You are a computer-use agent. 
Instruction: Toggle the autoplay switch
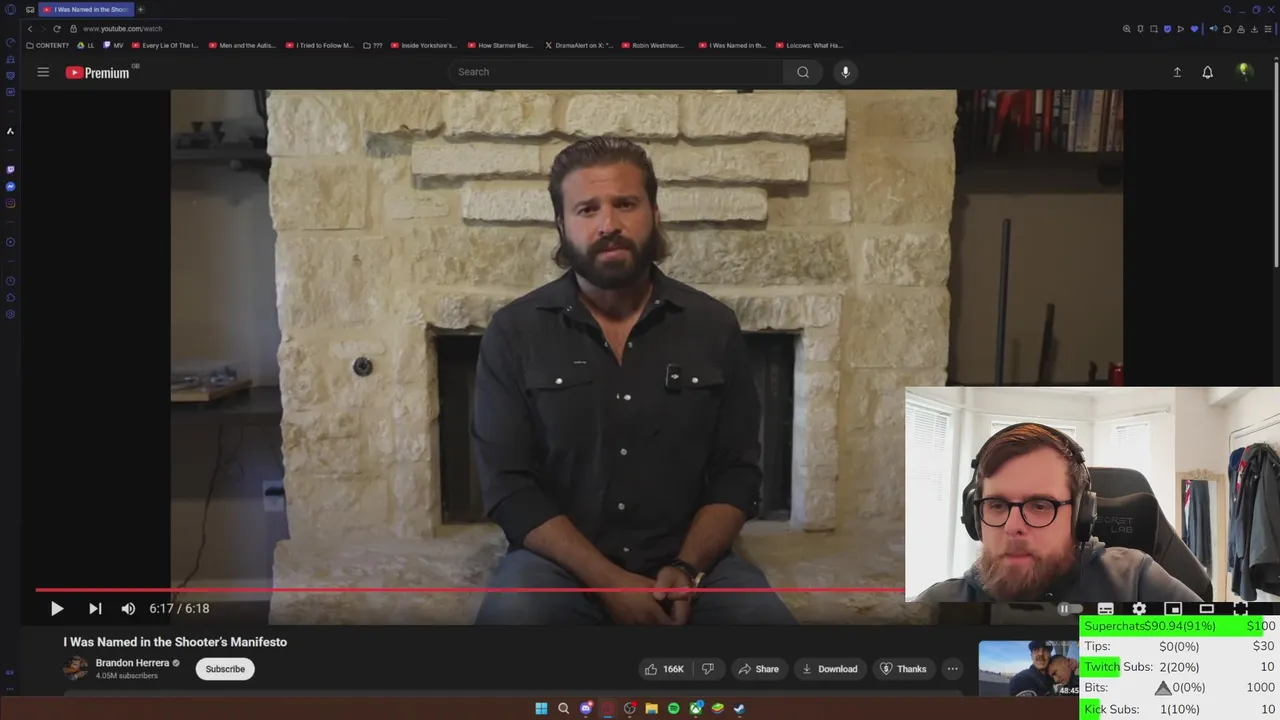pyautogui.click(x=1070, y=608)
